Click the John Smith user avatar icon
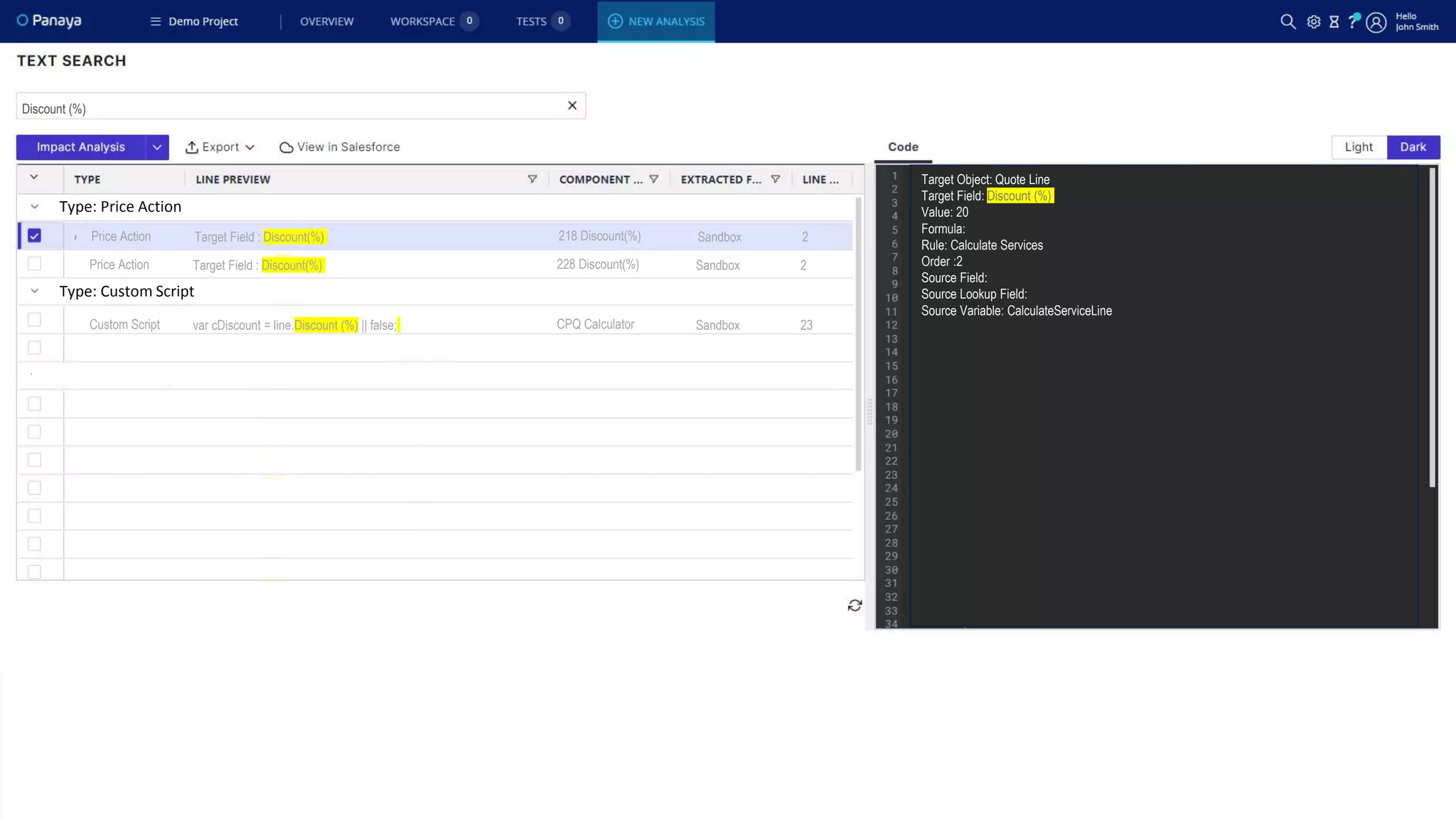Viewport: 1456px width, 819px height. point(1376,22)
